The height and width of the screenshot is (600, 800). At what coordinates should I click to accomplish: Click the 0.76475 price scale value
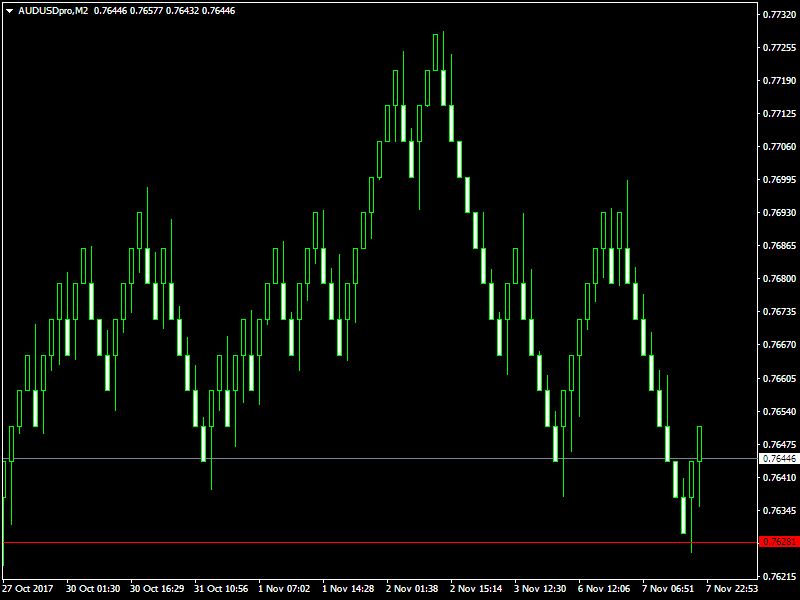(779, 445)
